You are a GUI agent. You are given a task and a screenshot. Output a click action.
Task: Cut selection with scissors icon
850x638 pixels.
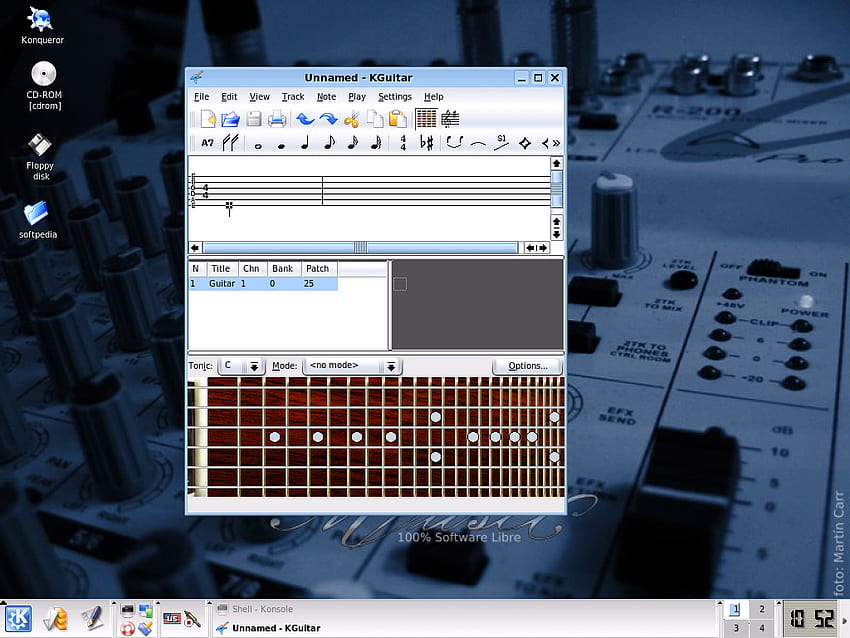click(351, 119)
